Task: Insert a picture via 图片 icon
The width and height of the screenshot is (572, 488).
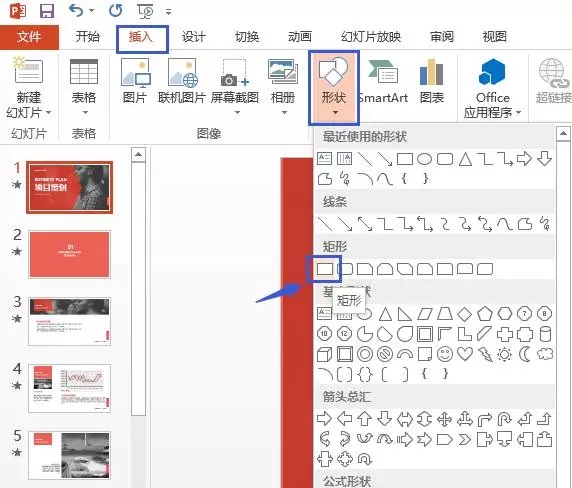Action: 135,81
